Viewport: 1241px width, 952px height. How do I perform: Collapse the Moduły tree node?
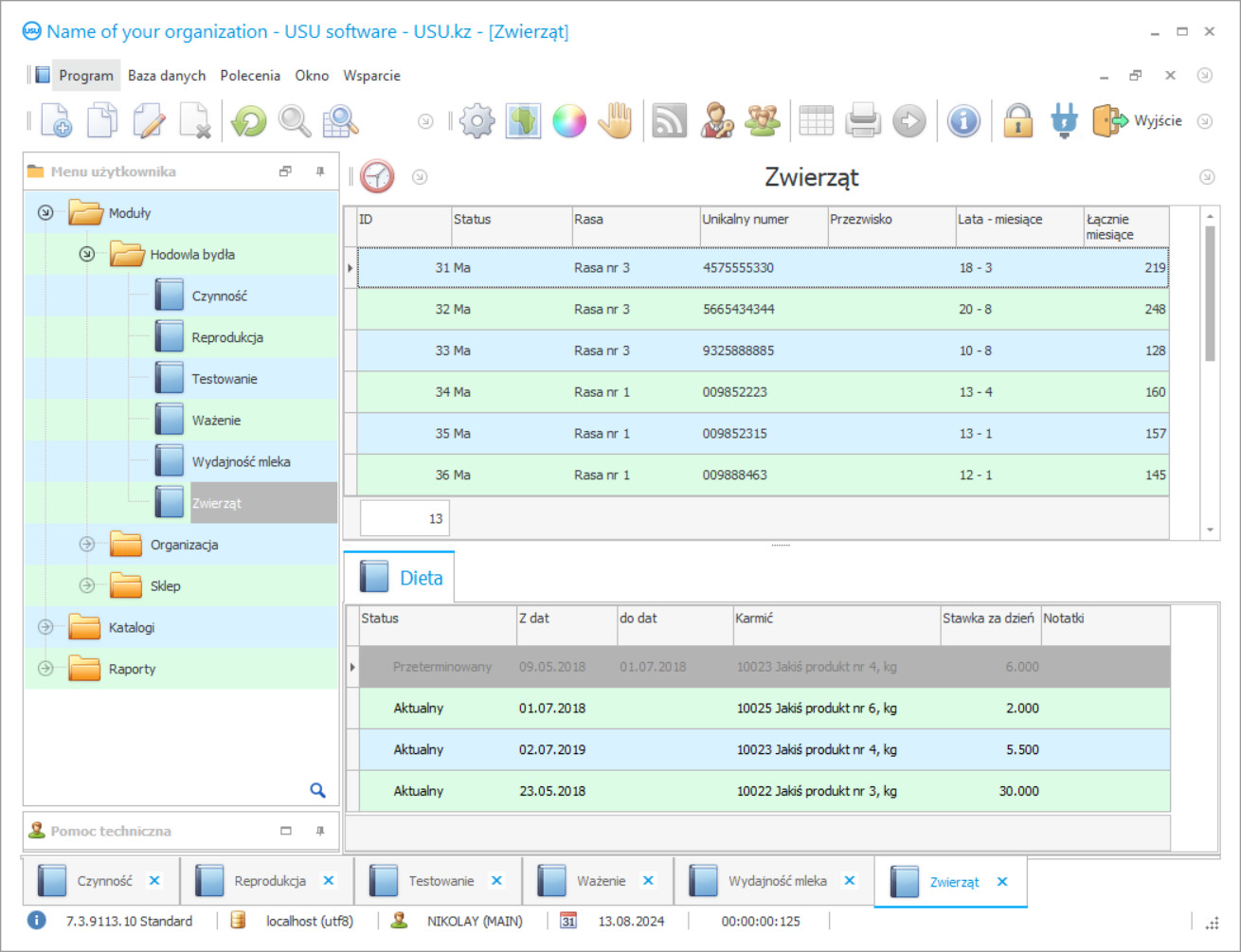(45, 213)
